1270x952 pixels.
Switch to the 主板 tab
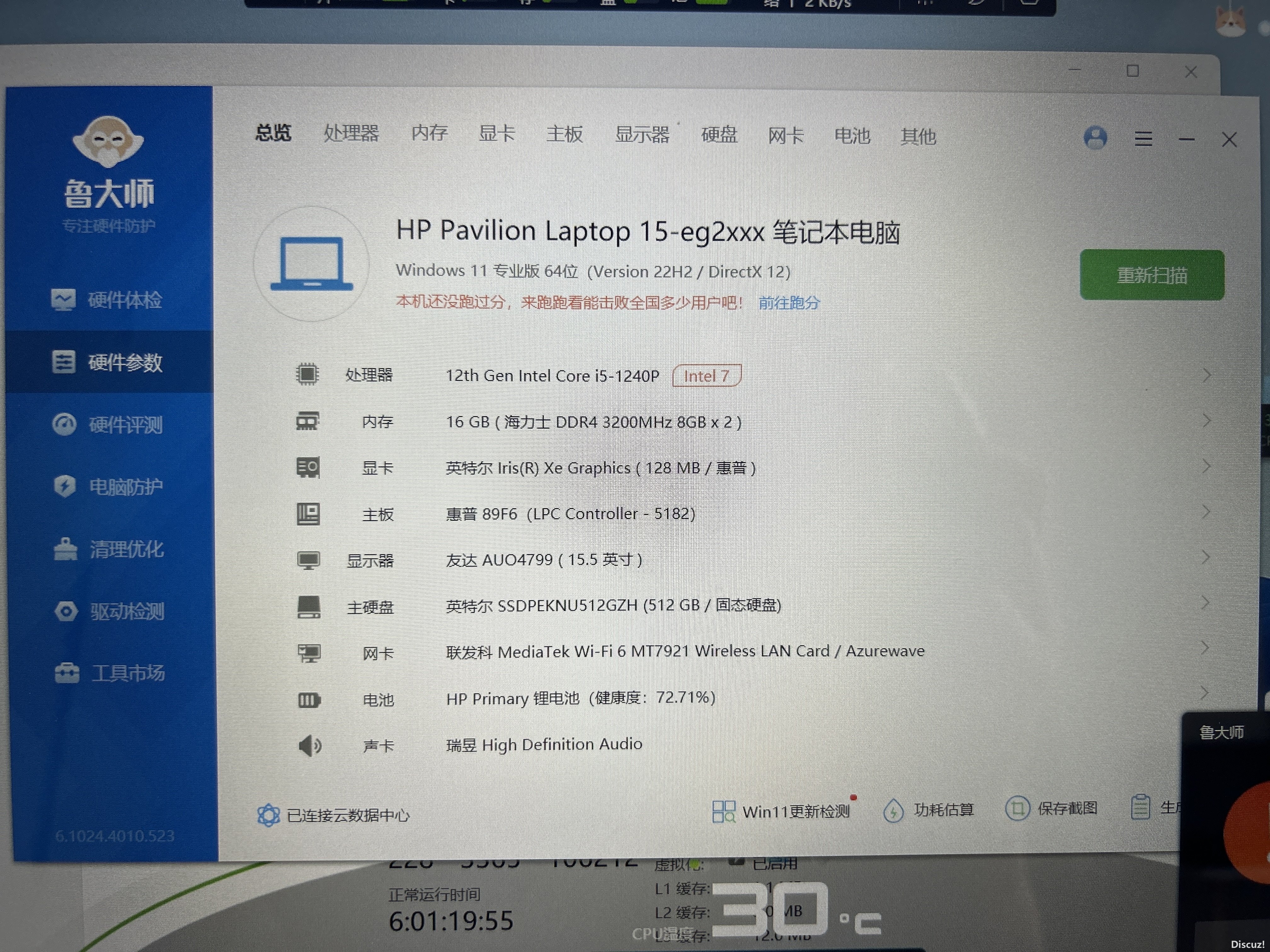pos(564,134)
